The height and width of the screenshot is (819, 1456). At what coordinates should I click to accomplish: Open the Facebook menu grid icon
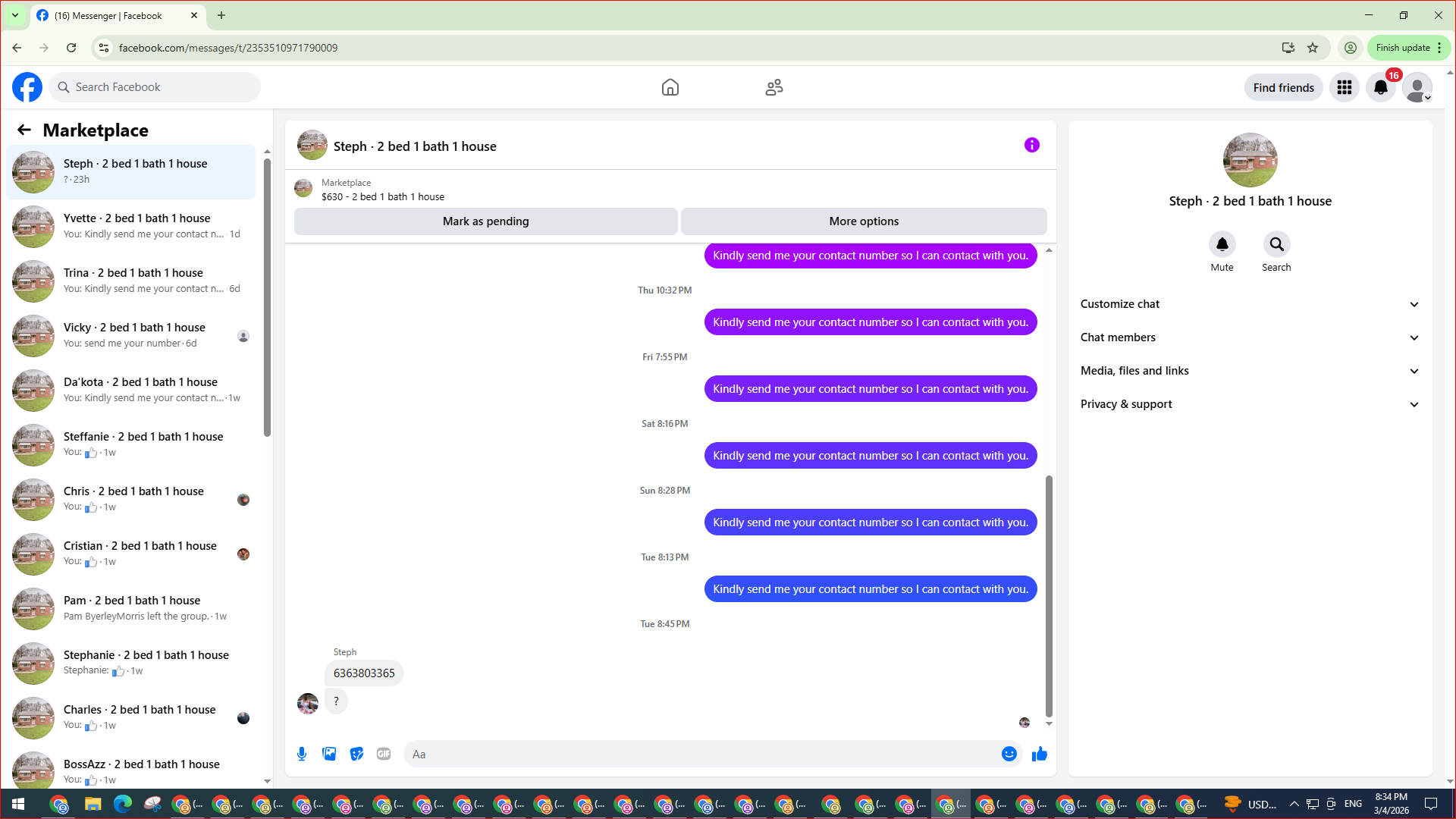click(x=1345, y=87)
